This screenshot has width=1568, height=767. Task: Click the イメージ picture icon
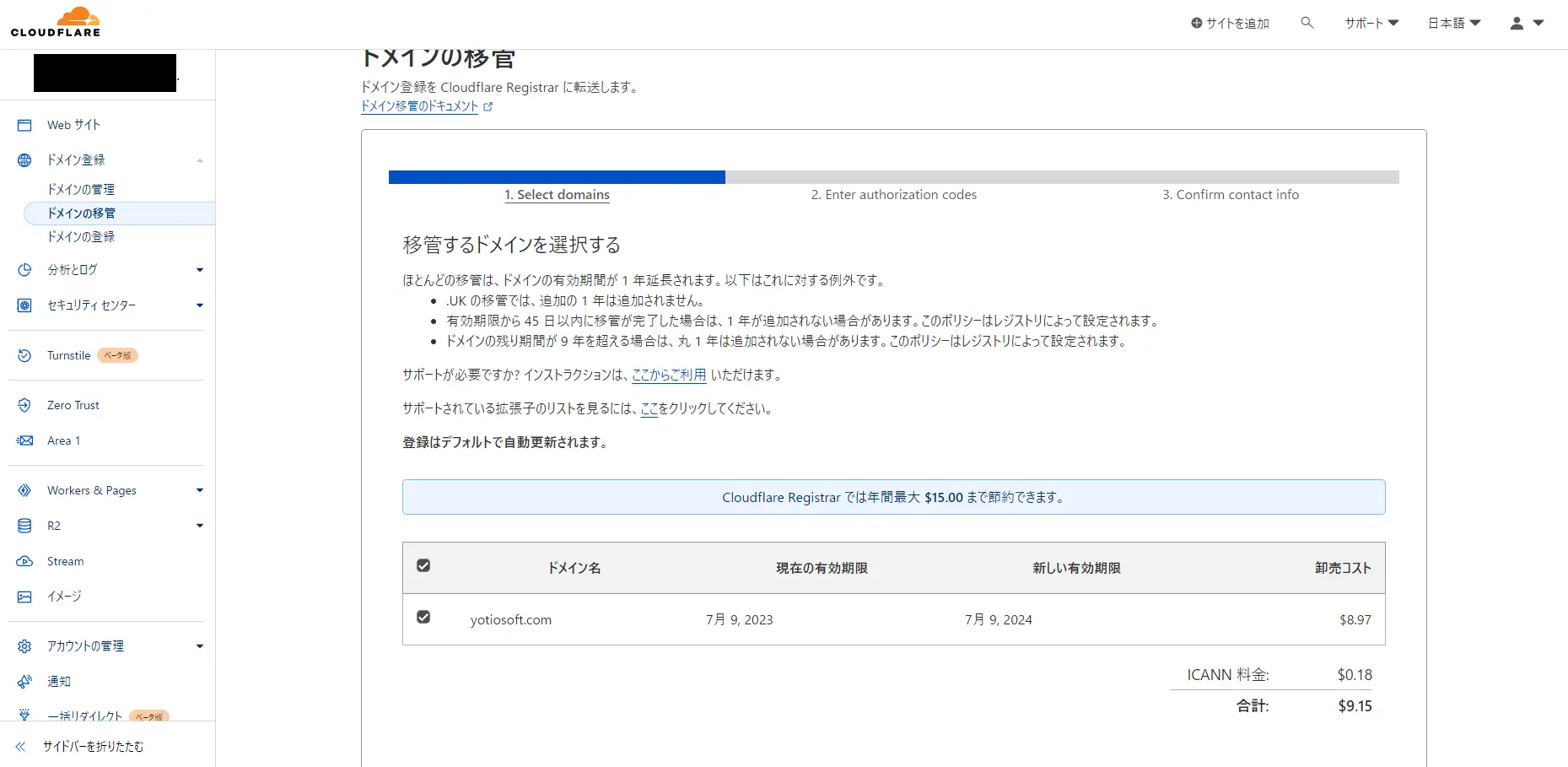tap(24, 597)
